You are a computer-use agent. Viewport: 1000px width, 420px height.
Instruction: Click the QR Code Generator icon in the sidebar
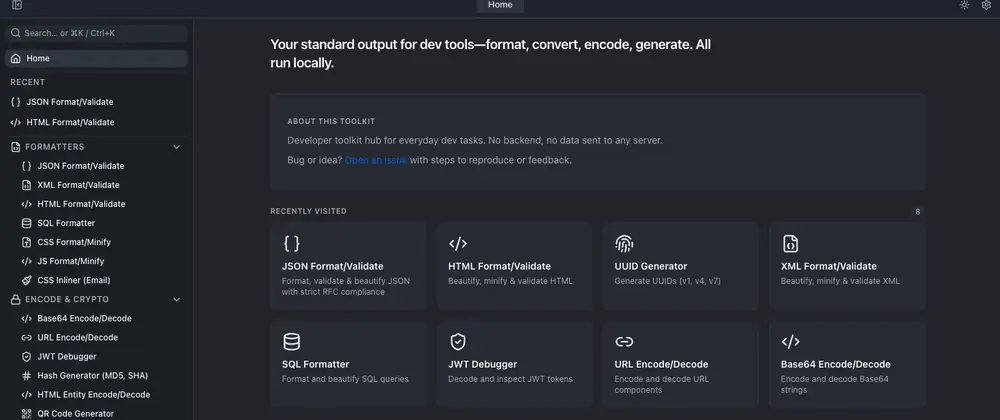26,414
